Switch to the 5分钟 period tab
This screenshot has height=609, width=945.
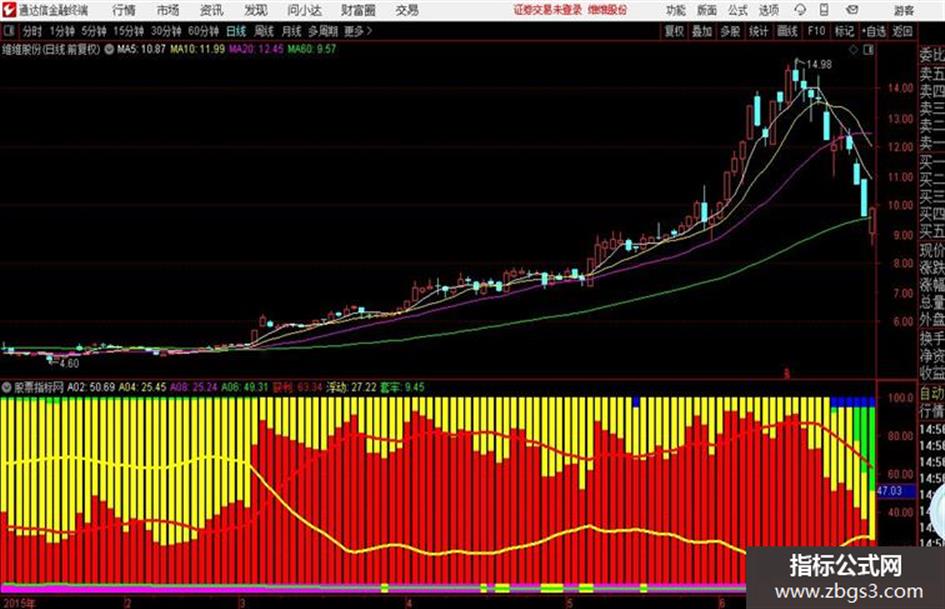click(x=94, y=31)
